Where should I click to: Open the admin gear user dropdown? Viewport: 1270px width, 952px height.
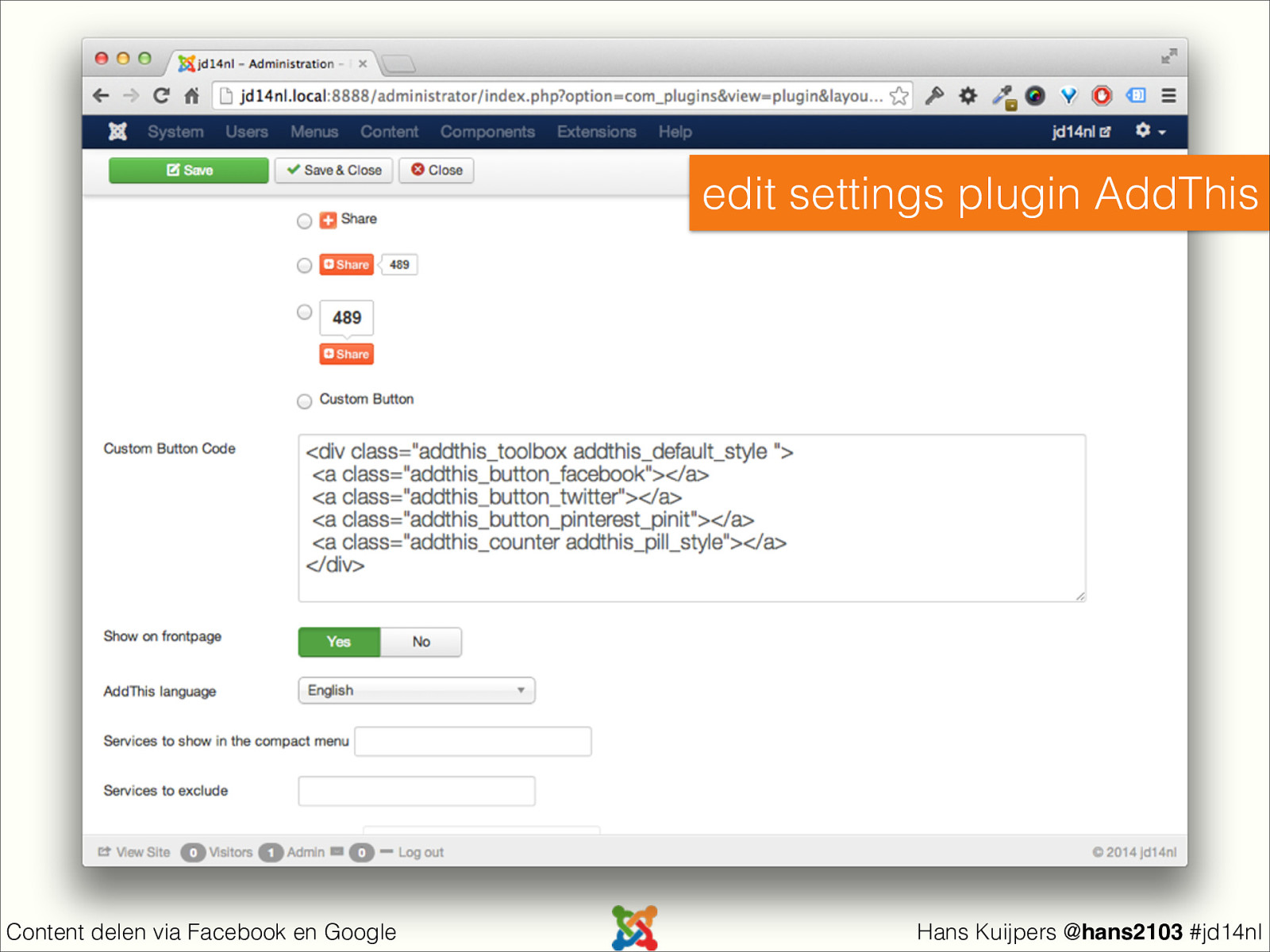pyautogui.click(x=1150, y=131)
